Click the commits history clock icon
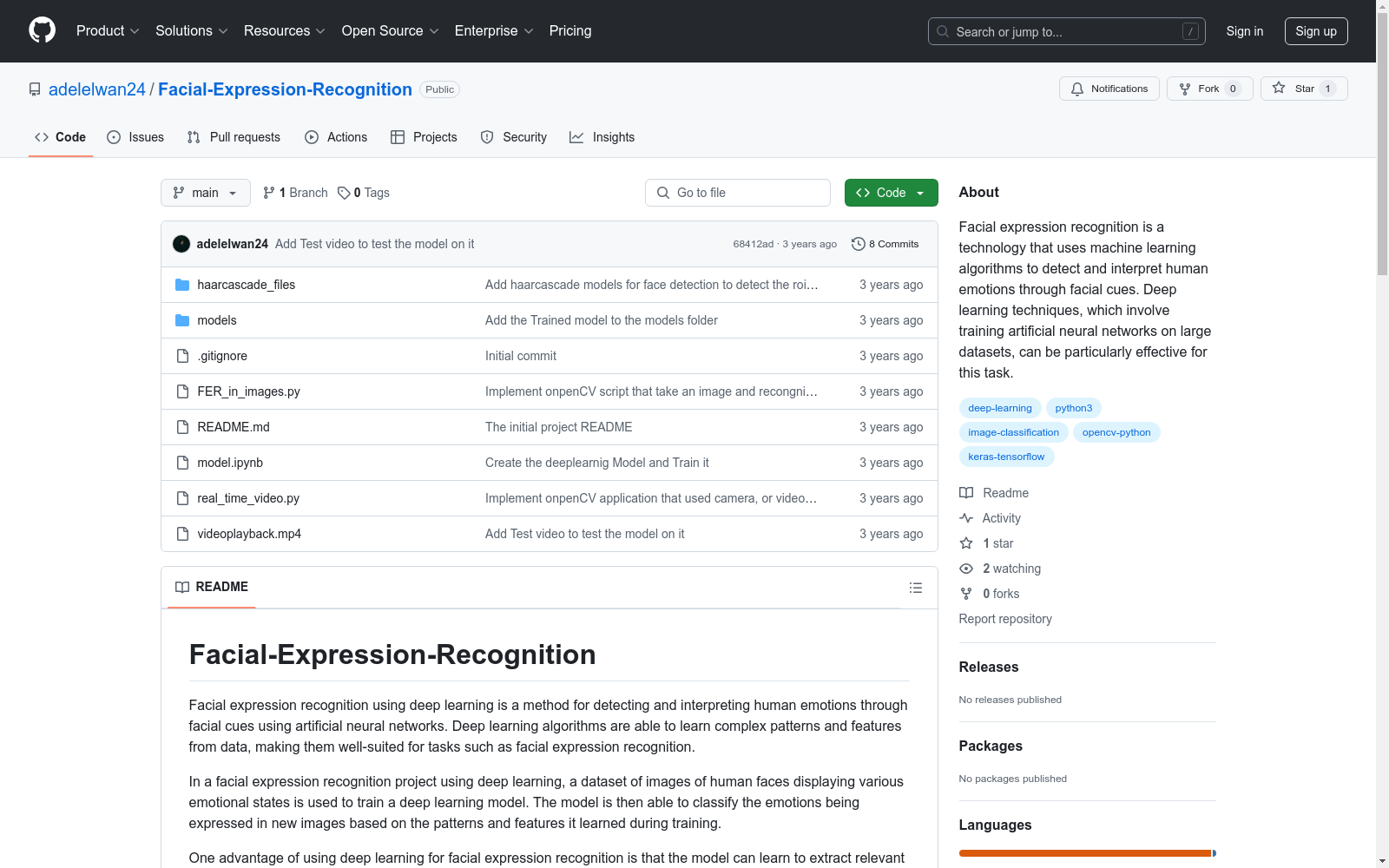1389x868 pixels. tap(859, 244)
